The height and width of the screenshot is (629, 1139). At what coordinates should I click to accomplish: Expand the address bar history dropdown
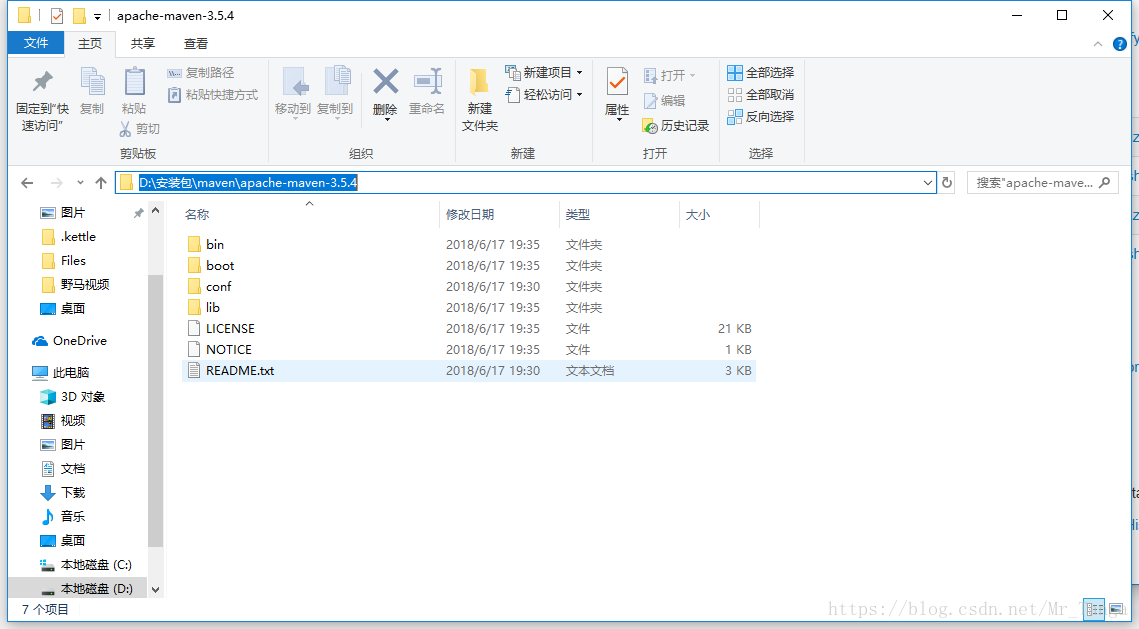928,183
